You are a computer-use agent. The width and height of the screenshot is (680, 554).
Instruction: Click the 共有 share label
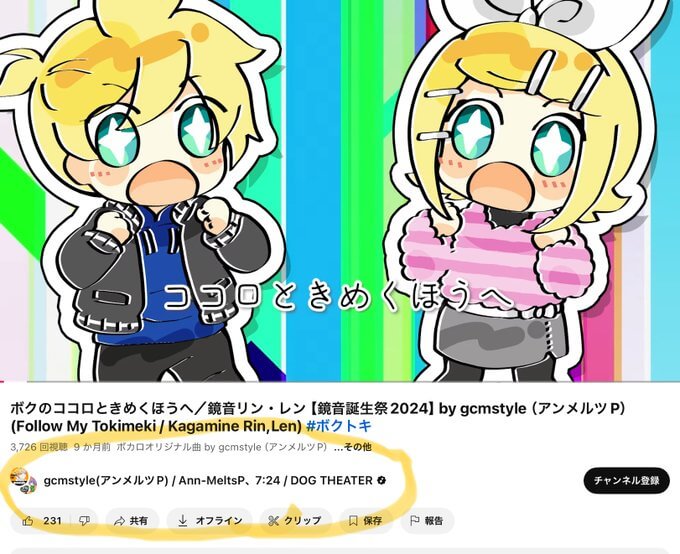pyautogui.click(x=139, y=521)
